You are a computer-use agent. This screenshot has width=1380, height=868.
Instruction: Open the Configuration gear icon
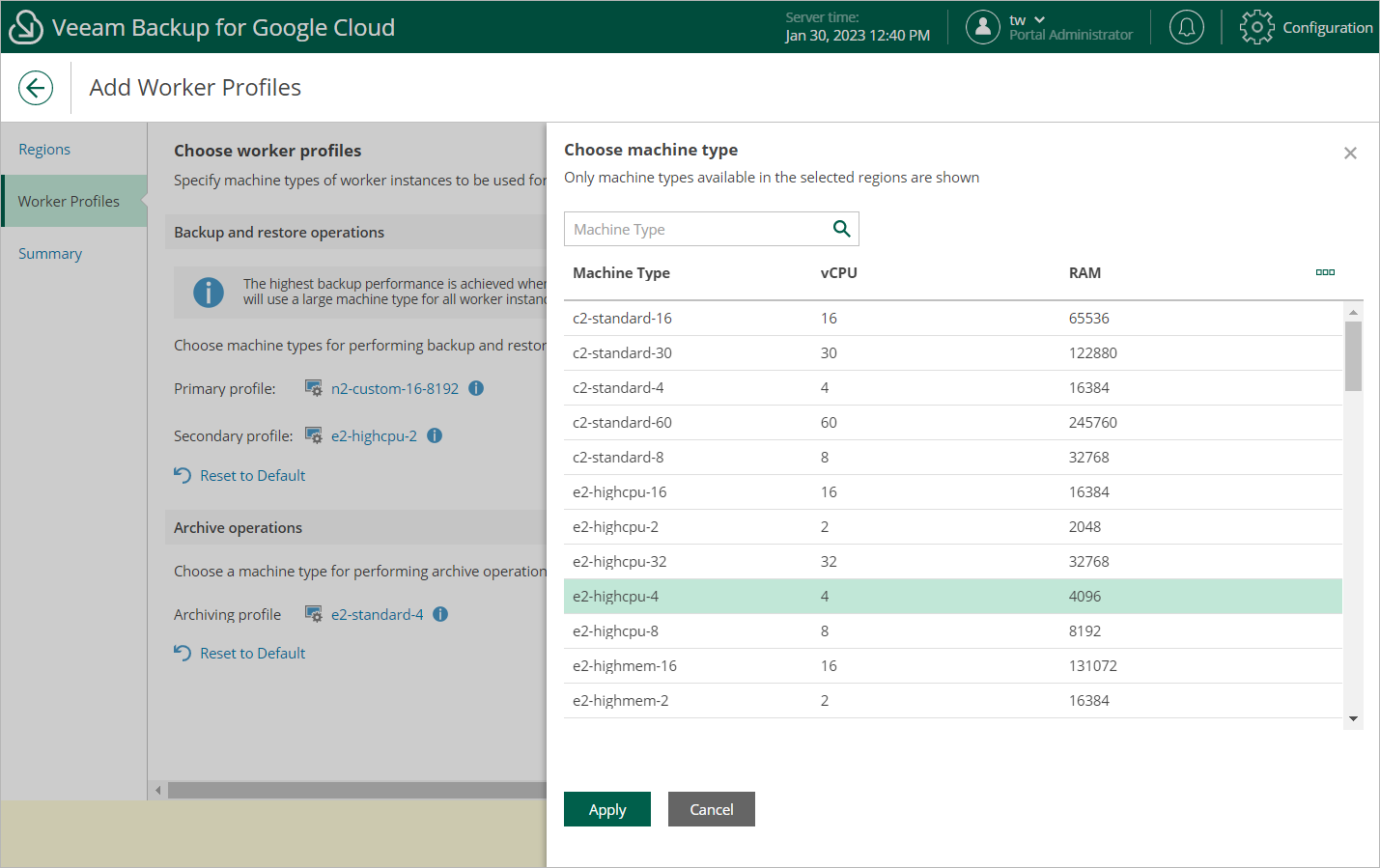1256,27
